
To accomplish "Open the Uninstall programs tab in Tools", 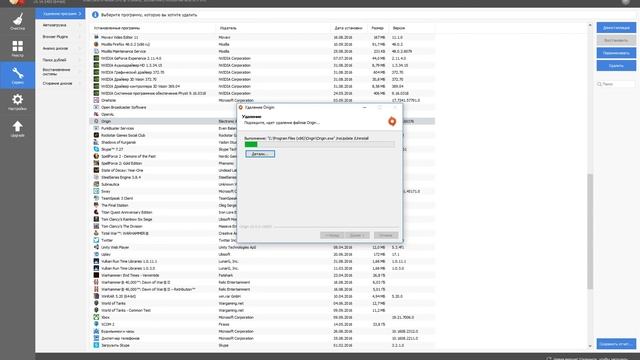I will [x=60, y=14].
